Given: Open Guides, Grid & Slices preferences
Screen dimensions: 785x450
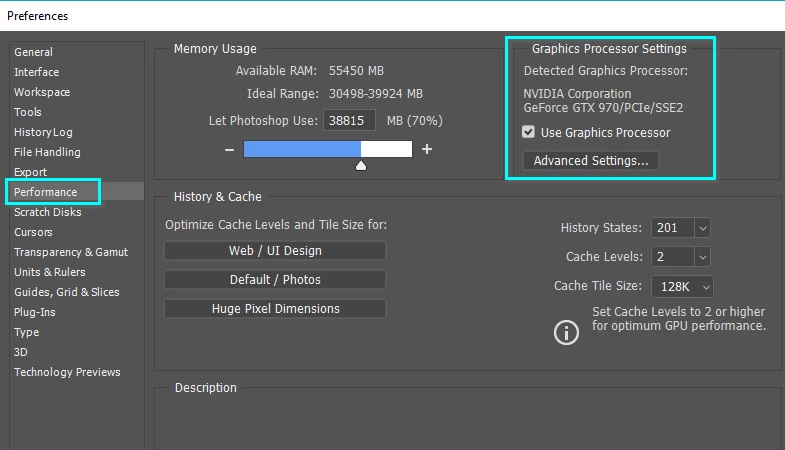Looking at the screenshot, I should pyautogui.click(x=67, y=292).
